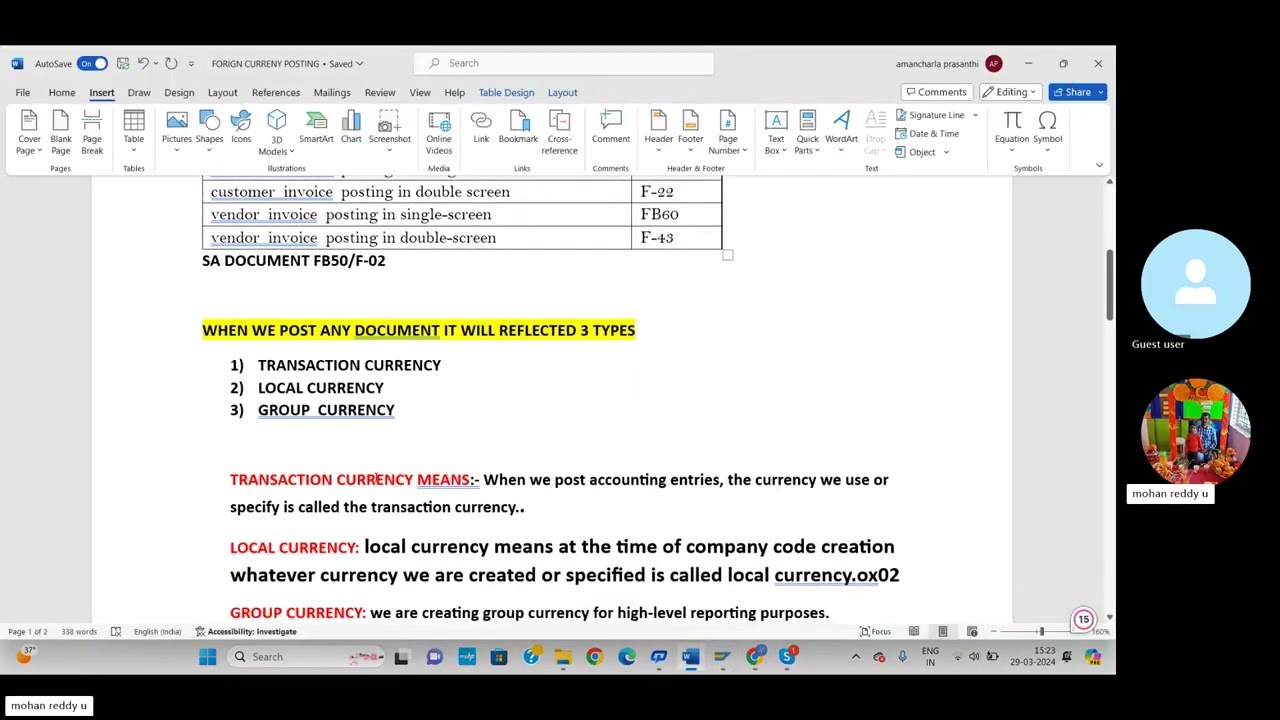Screen dimensions: 1280x720
Task: Open document name Saved dropdown
Action: tap(359, 64)
